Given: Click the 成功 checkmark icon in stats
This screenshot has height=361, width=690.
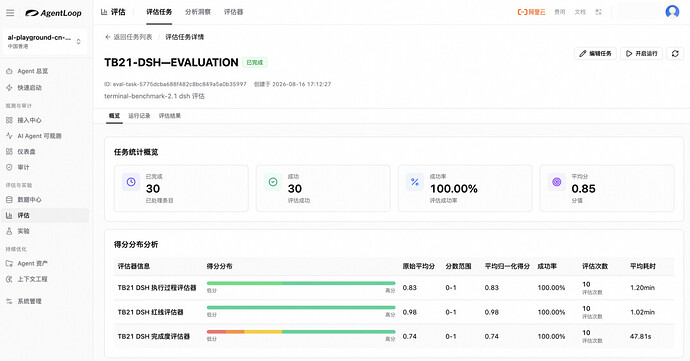Looking at the screenshot, I should (x=273, y=182).
